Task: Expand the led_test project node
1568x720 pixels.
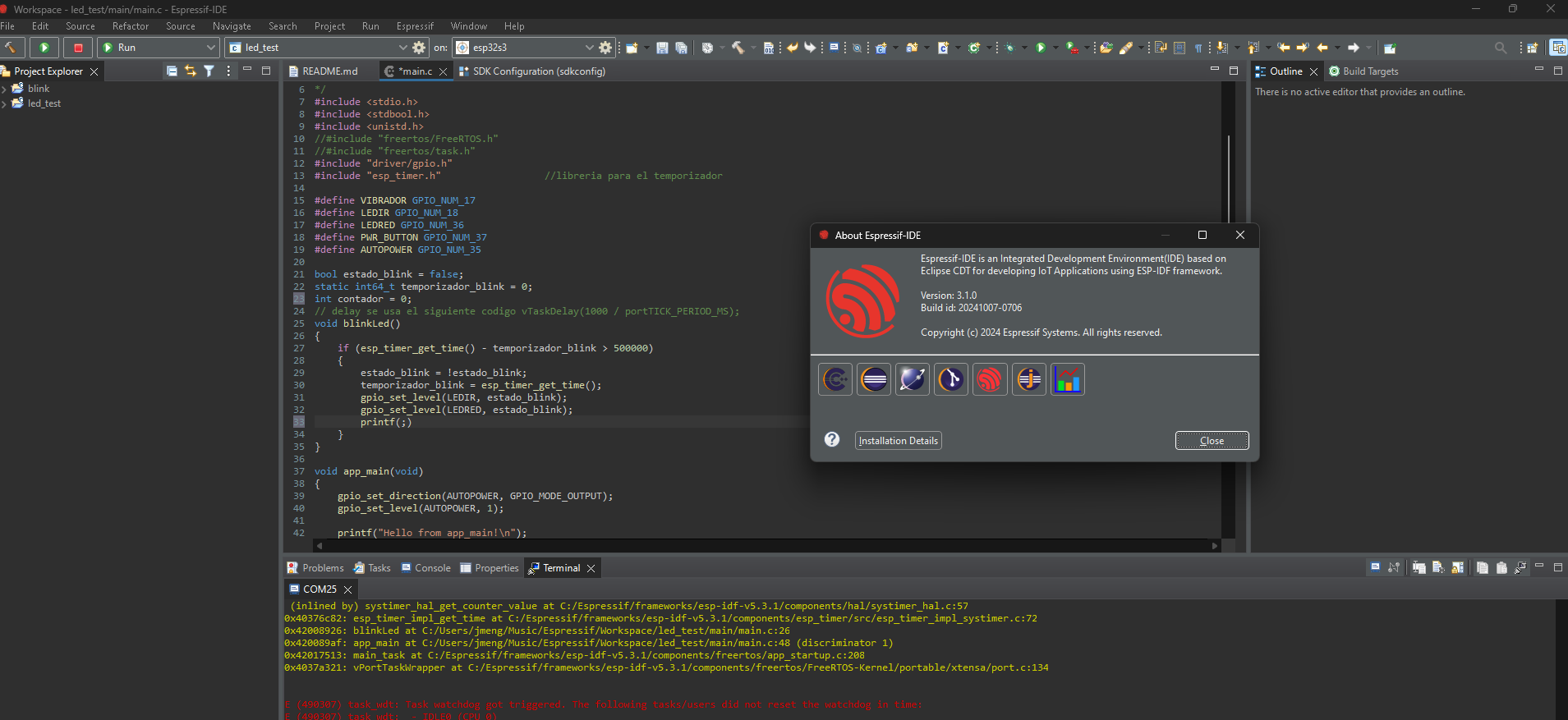Action: [4, 103]
